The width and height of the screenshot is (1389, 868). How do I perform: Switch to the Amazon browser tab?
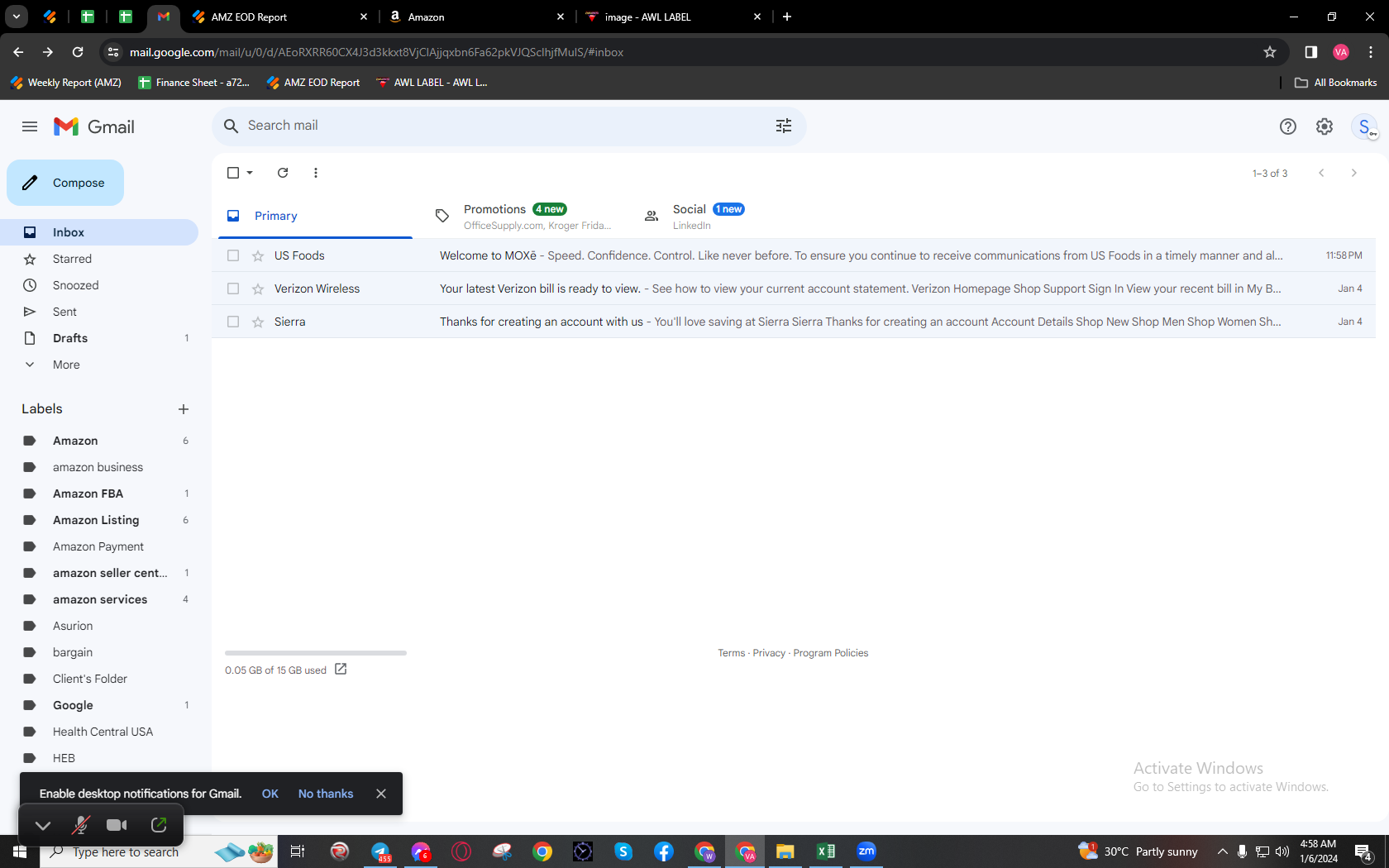coord(477,17)
